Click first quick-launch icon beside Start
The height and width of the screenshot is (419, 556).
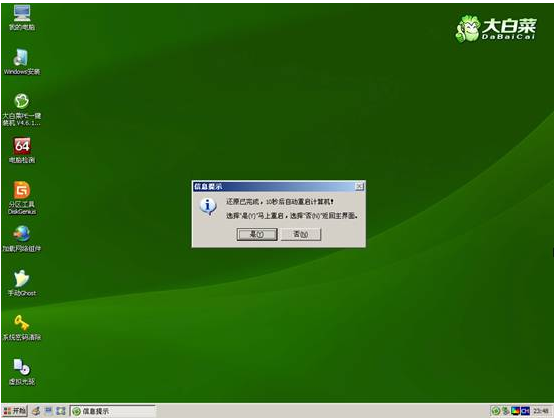coord(36,411)
